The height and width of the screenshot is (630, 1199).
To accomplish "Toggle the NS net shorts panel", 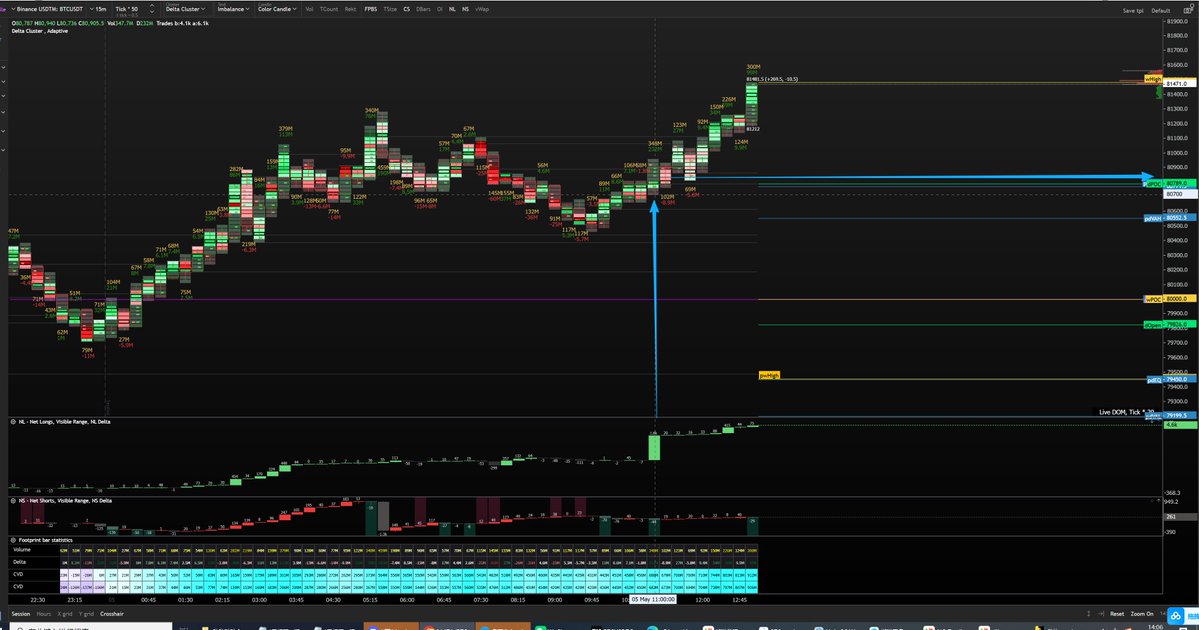I will 465,9.
